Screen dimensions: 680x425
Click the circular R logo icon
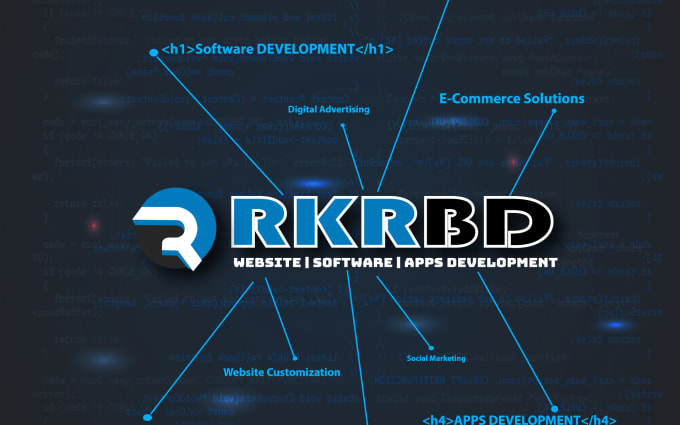tap(174, 229)
